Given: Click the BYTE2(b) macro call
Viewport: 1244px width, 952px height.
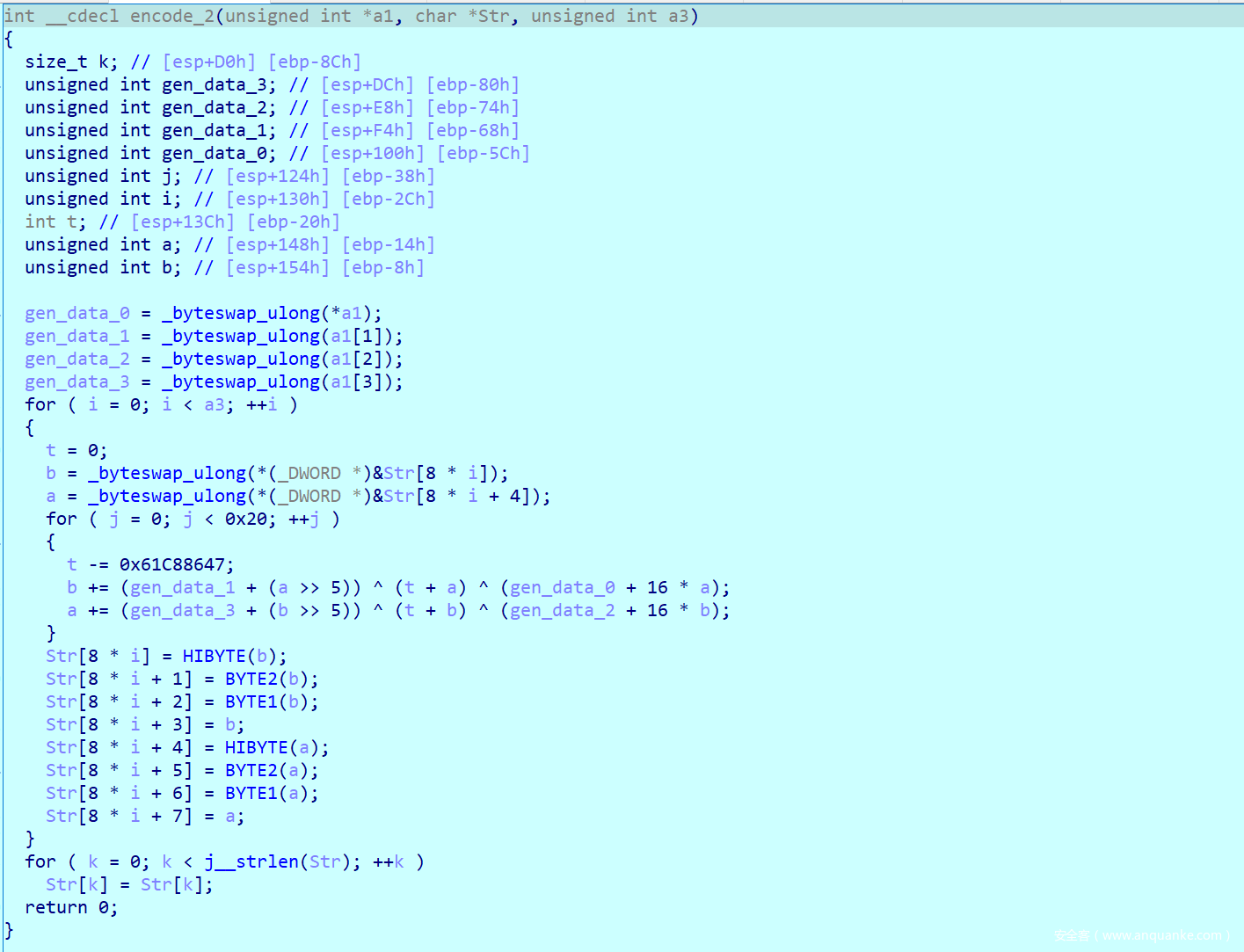Looking at the screenshot, I should 271,679.
